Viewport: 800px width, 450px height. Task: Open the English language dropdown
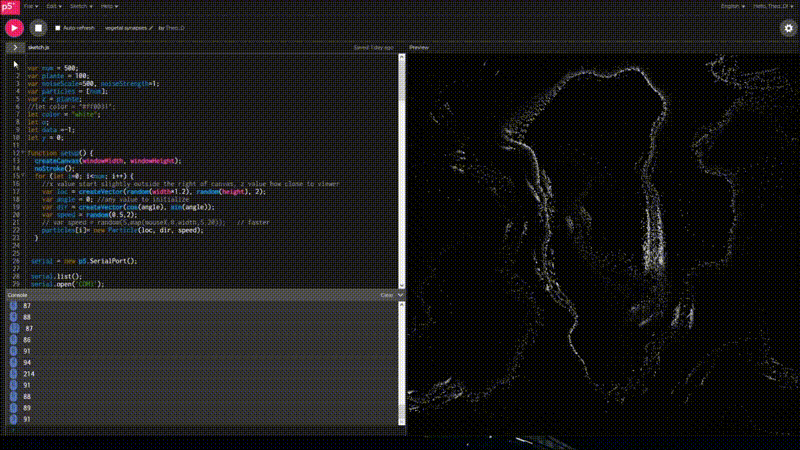click(x=733, y=6)
